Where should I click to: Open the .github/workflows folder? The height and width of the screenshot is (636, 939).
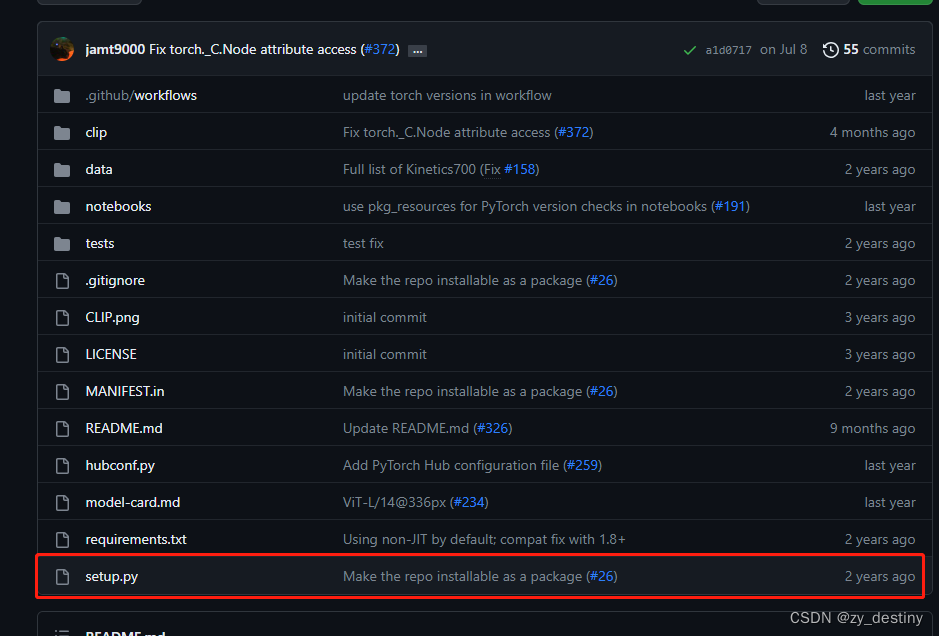tap(141, 95)
